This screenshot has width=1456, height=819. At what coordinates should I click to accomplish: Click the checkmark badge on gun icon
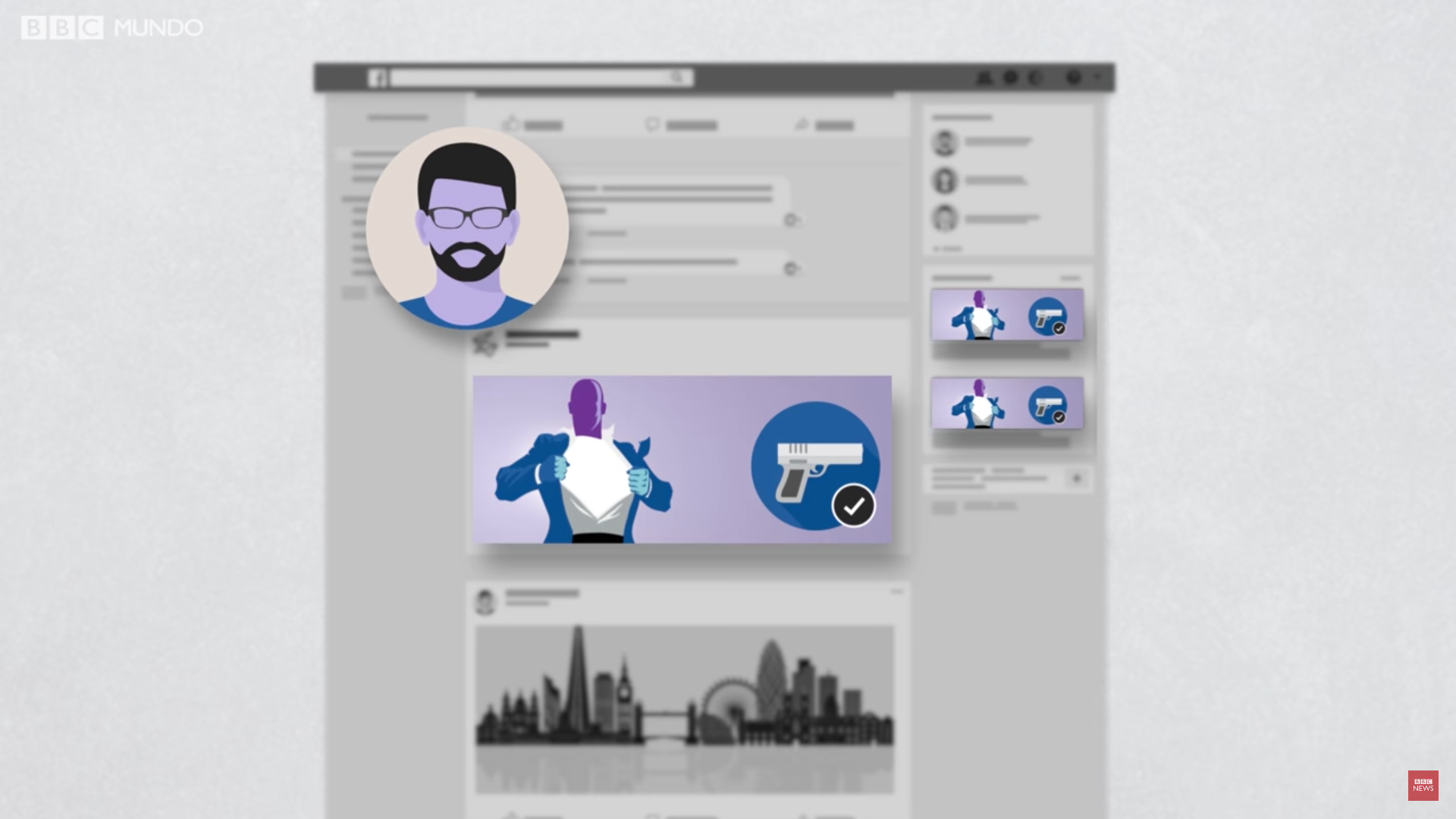pos(854,505)
